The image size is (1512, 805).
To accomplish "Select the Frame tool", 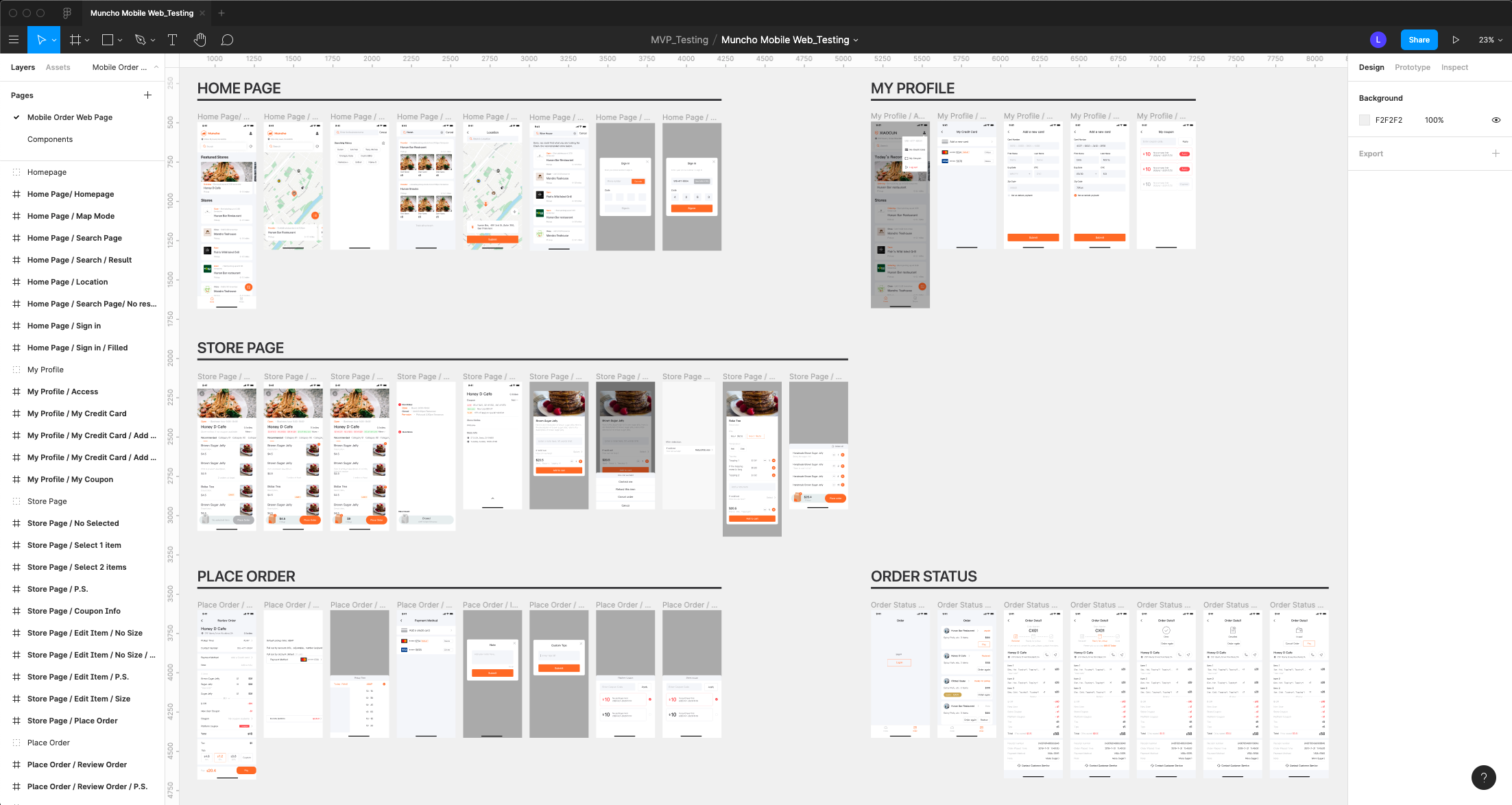I will [x=75, y=39].
